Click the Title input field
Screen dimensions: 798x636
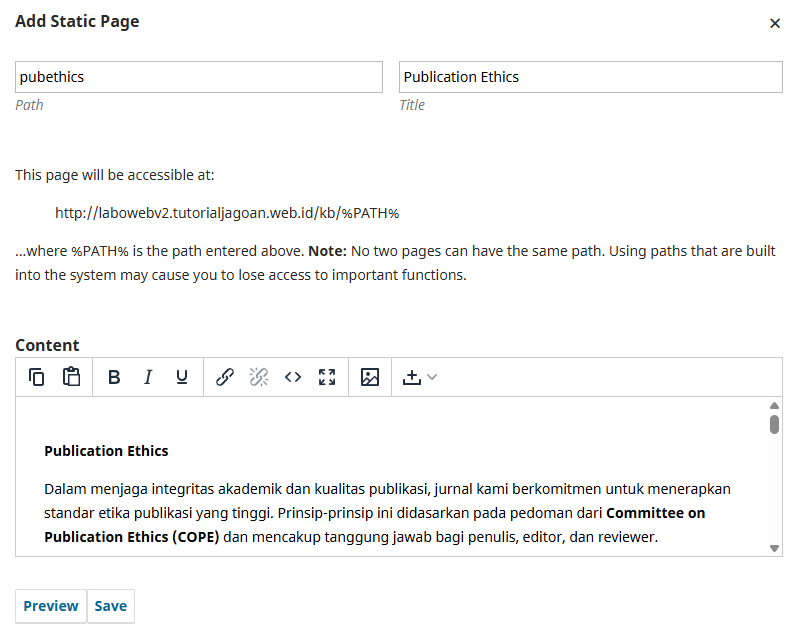590,77
